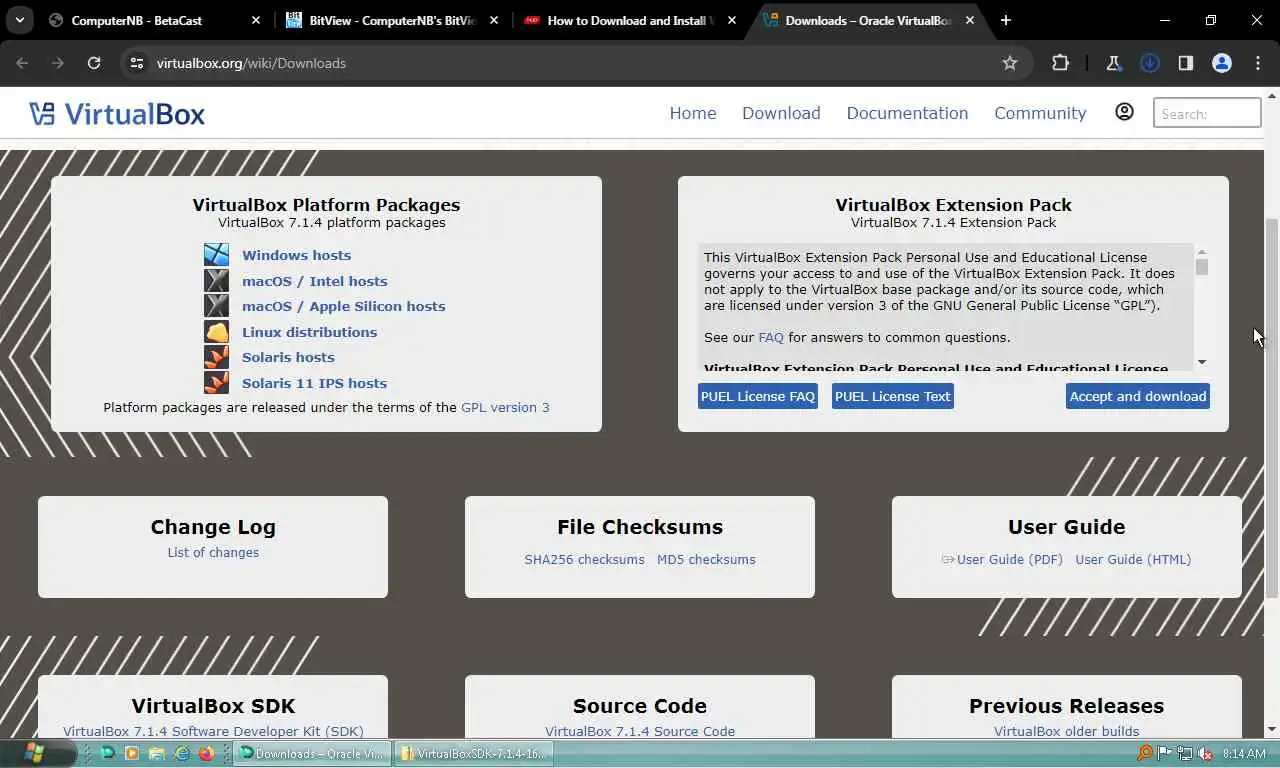1280x768 pixels.
Task: Open the SHA256 checksums link
Action: pyautogui.click(x=584, y=559)
